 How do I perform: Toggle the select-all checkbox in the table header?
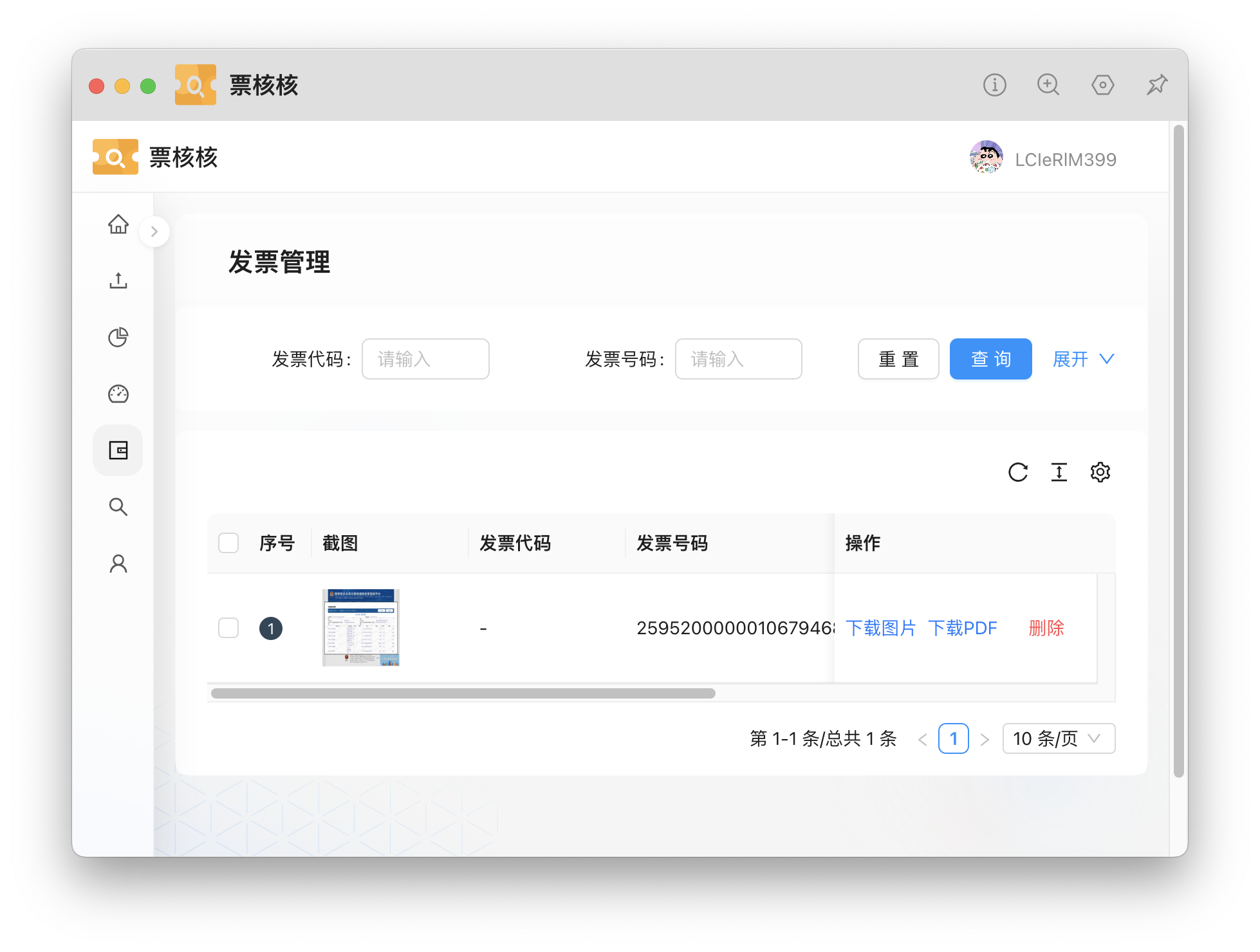pyautogui.click(x=228, y=543)
